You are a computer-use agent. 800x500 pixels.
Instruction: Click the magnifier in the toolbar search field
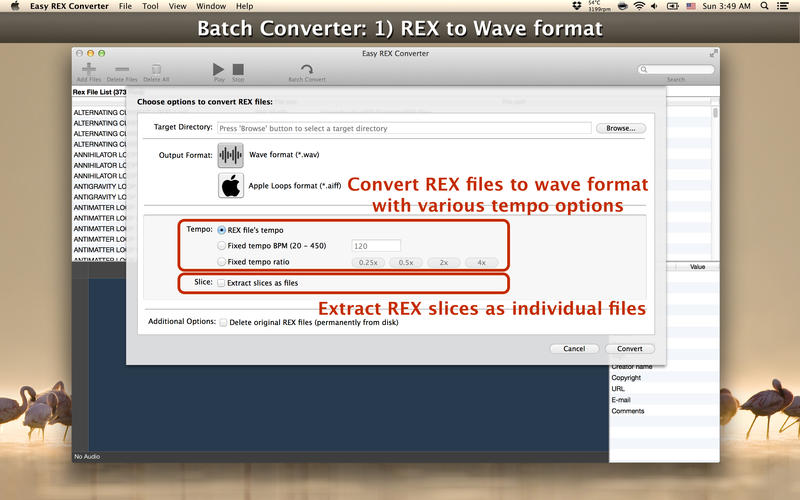click(x=644, y=69)
